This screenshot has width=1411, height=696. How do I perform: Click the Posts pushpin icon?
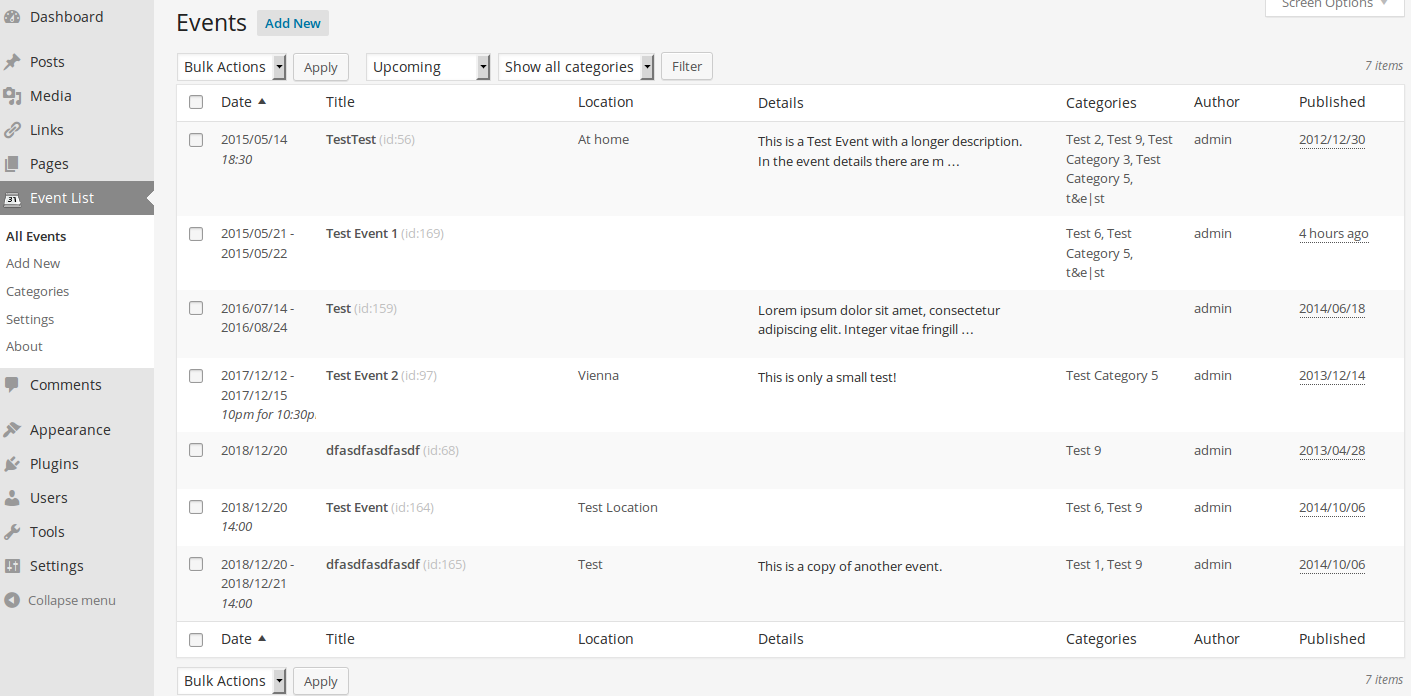12,62
